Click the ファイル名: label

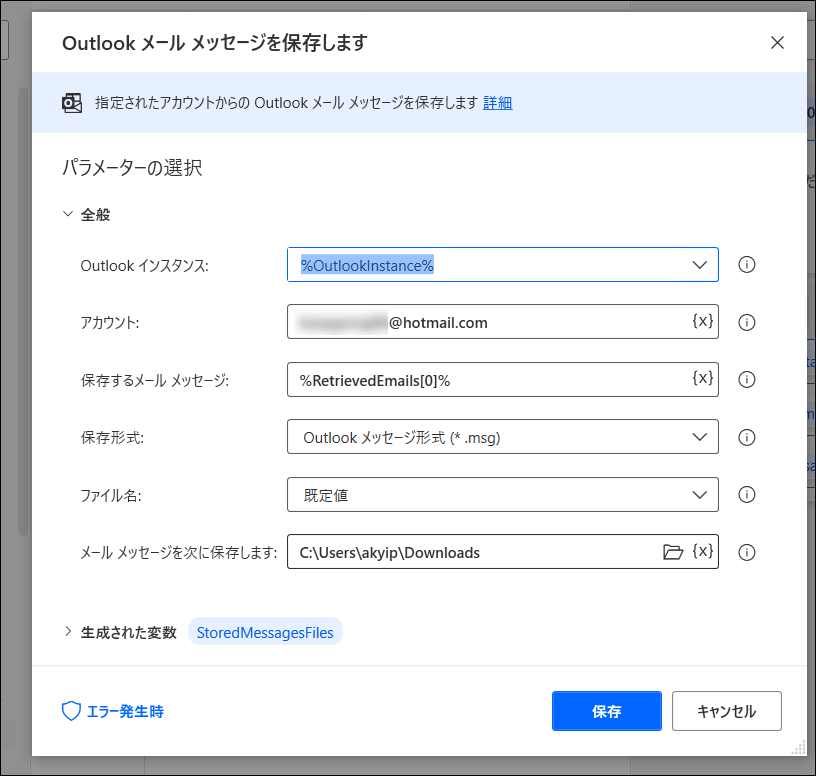(111, 495)
